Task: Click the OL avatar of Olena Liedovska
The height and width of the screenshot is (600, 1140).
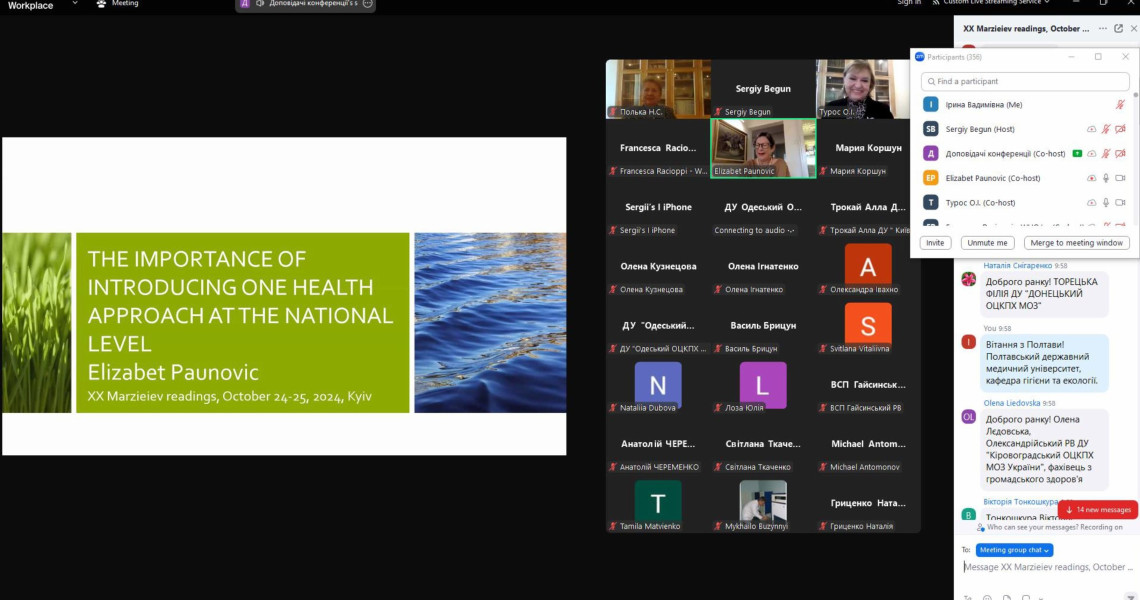Action: [968, 417]
